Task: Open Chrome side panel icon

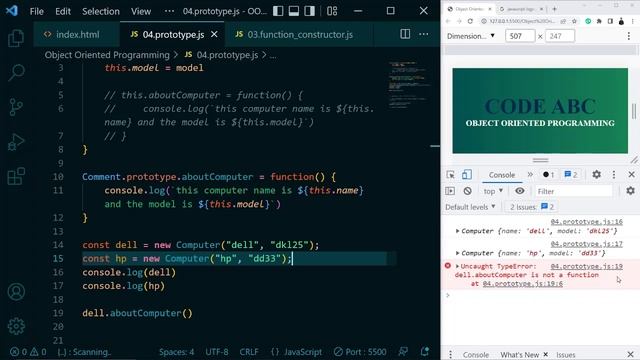Action: click(610, 21)
